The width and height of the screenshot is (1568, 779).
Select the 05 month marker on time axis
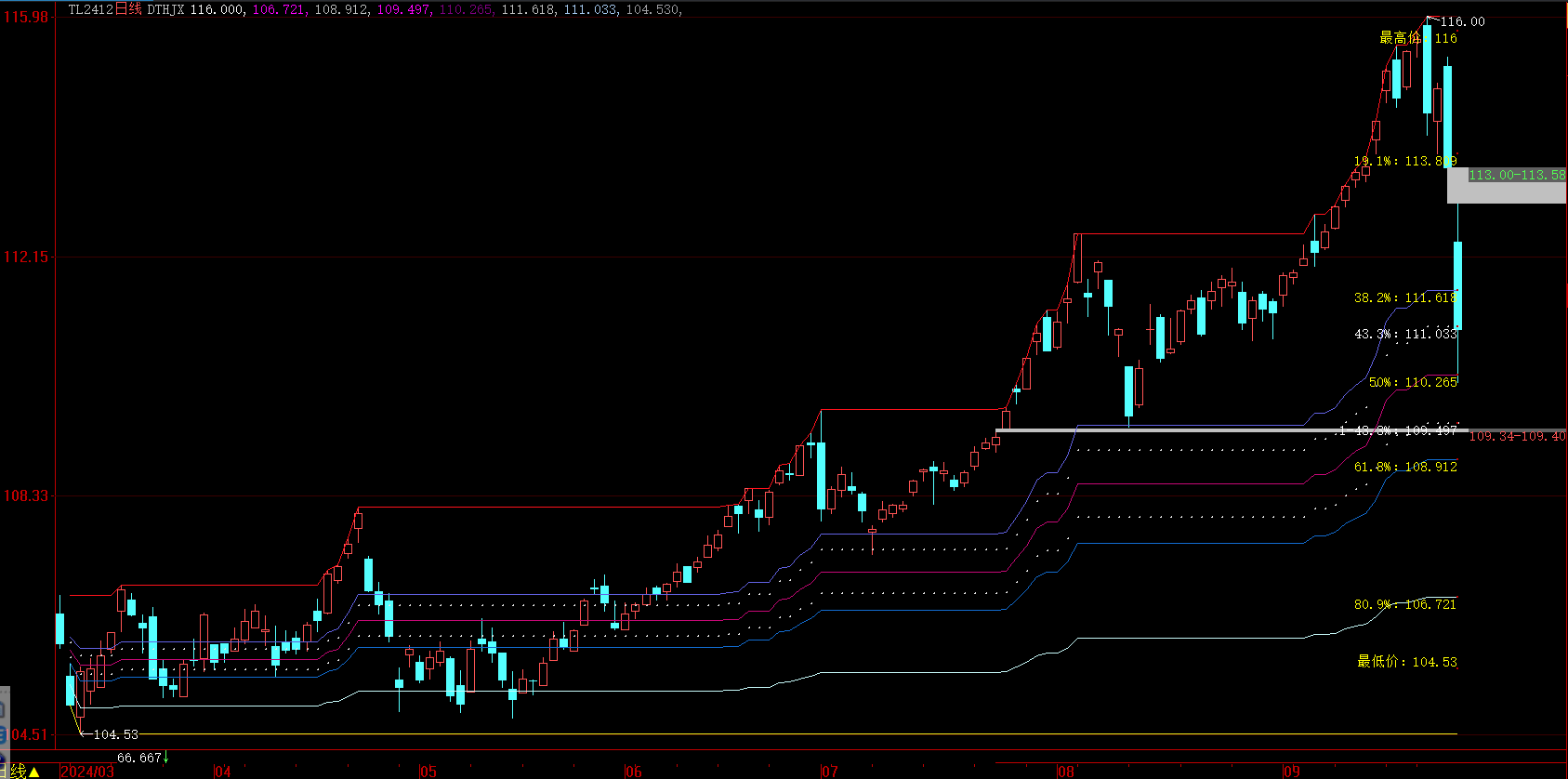click(x=428, y=772)
